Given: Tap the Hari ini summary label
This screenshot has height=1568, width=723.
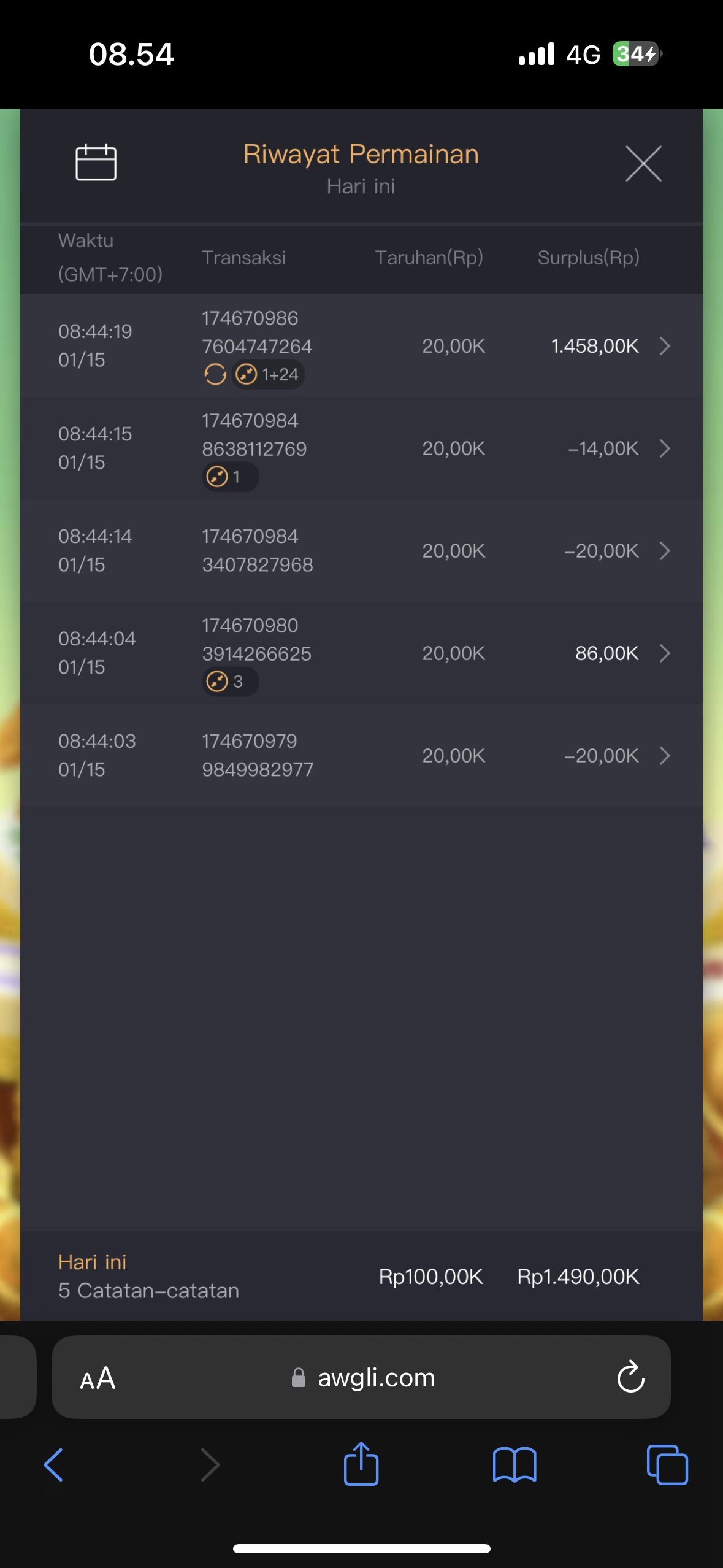Looking at the screenshot, I should [93, 1262].
